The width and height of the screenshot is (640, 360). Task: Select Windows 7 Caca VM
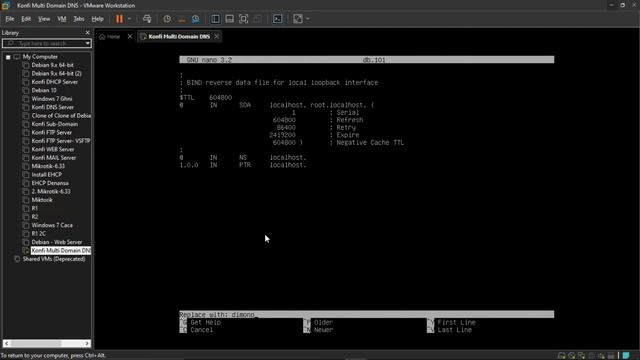[52, 225]
